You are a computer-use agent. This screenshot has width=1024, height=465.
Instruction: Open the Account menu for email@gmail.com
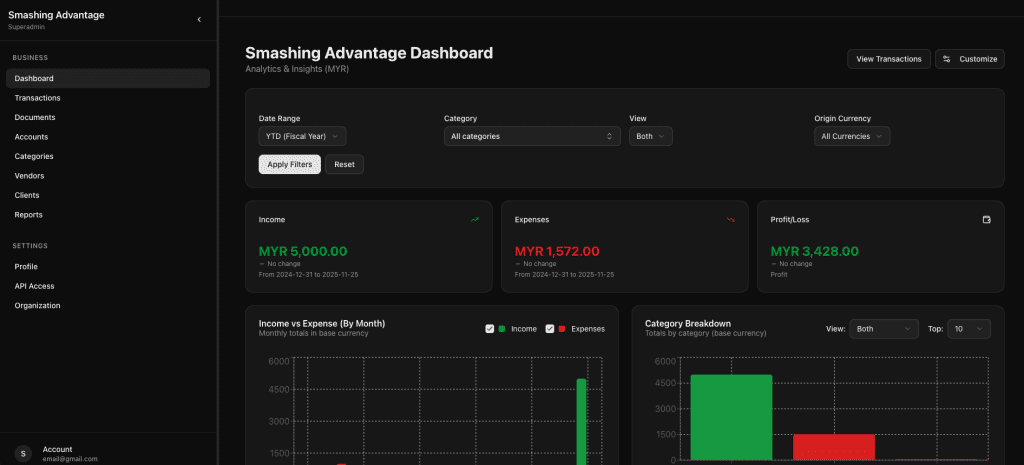108,454
